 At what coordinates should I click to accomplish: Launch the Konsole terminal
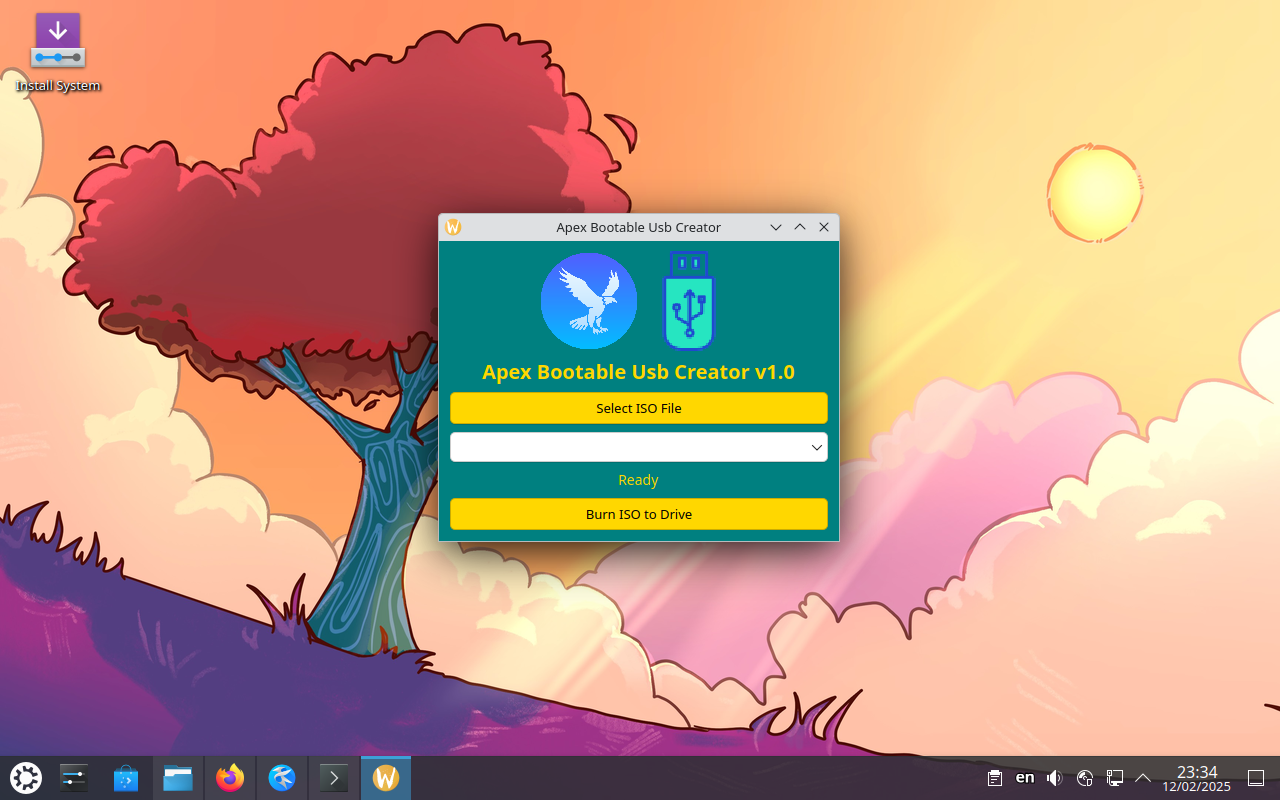(x=334, y=778)
